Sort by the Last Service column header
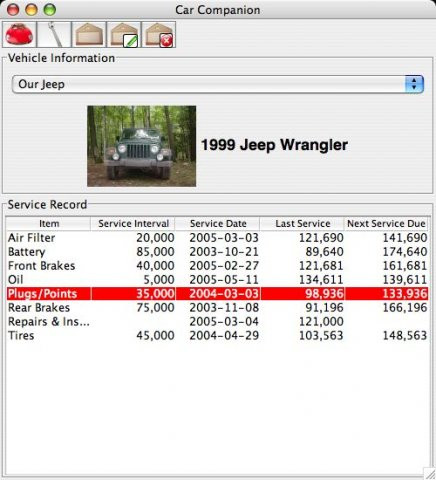This screenshot has height=480, width=436. [x=302, y=223]
